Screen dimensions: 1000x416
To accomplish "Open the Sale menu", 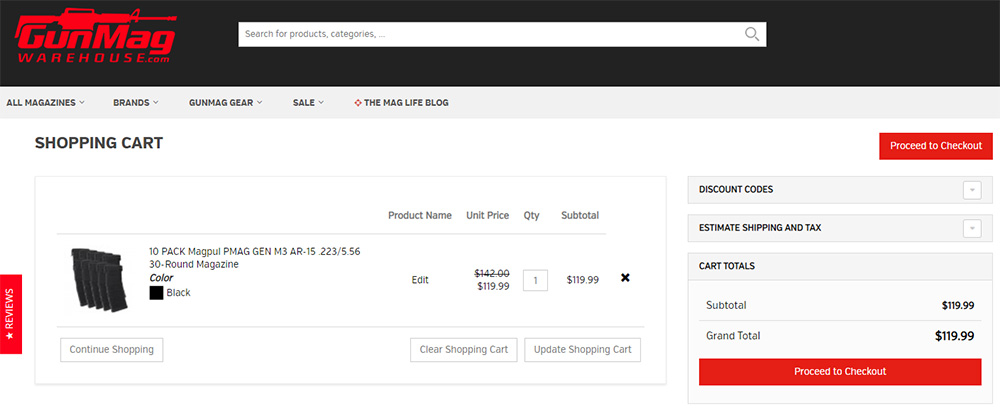I will point(308,102).
